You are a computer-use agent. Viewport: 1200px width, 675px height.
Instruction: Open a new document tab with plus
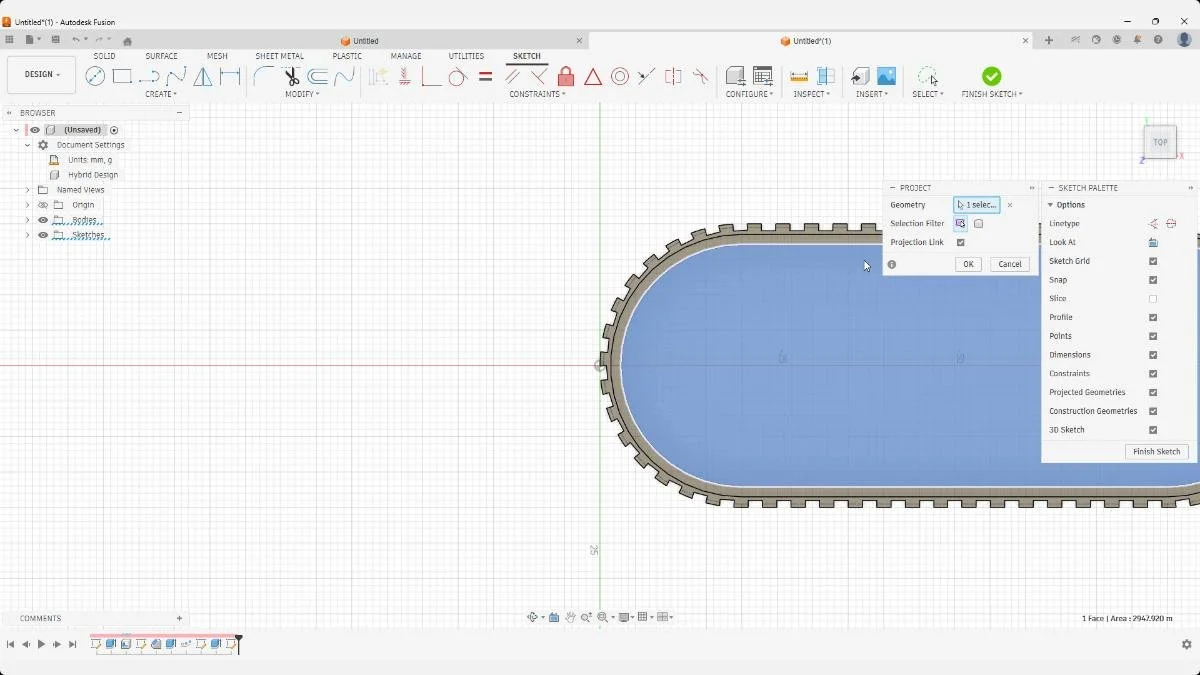(1048, 40)
